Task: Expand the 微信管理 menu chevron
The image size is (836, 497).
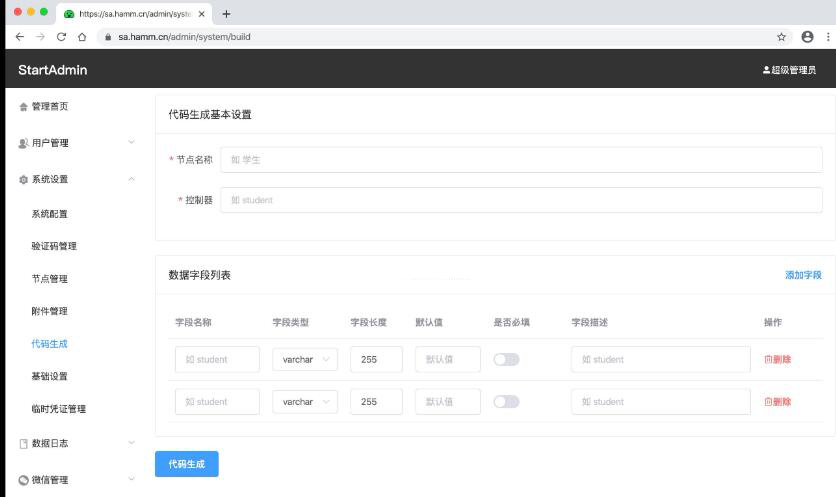Action: tap(131, 479)
